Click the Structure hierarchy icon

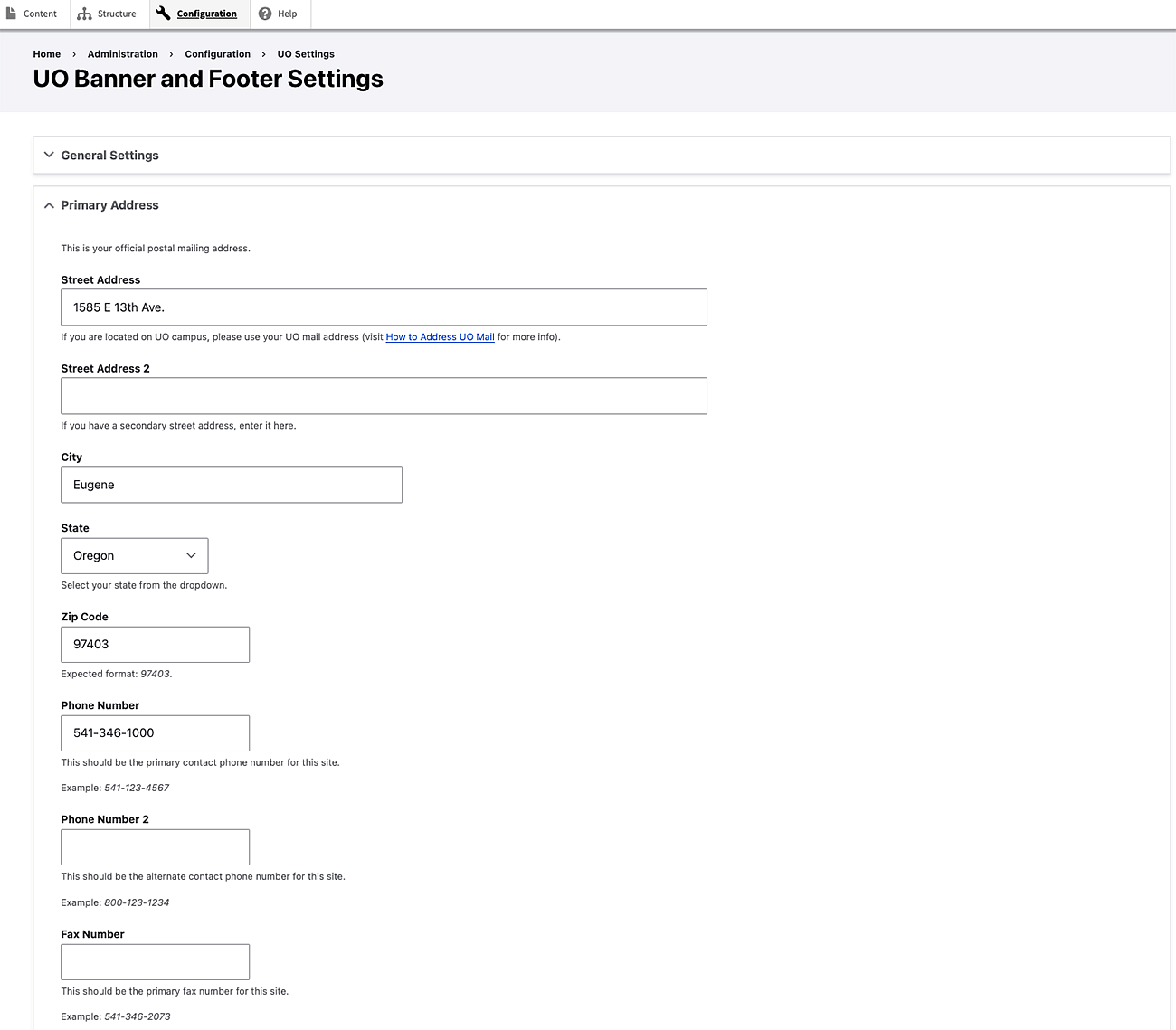pyautogui.click(x=84, y=14)
